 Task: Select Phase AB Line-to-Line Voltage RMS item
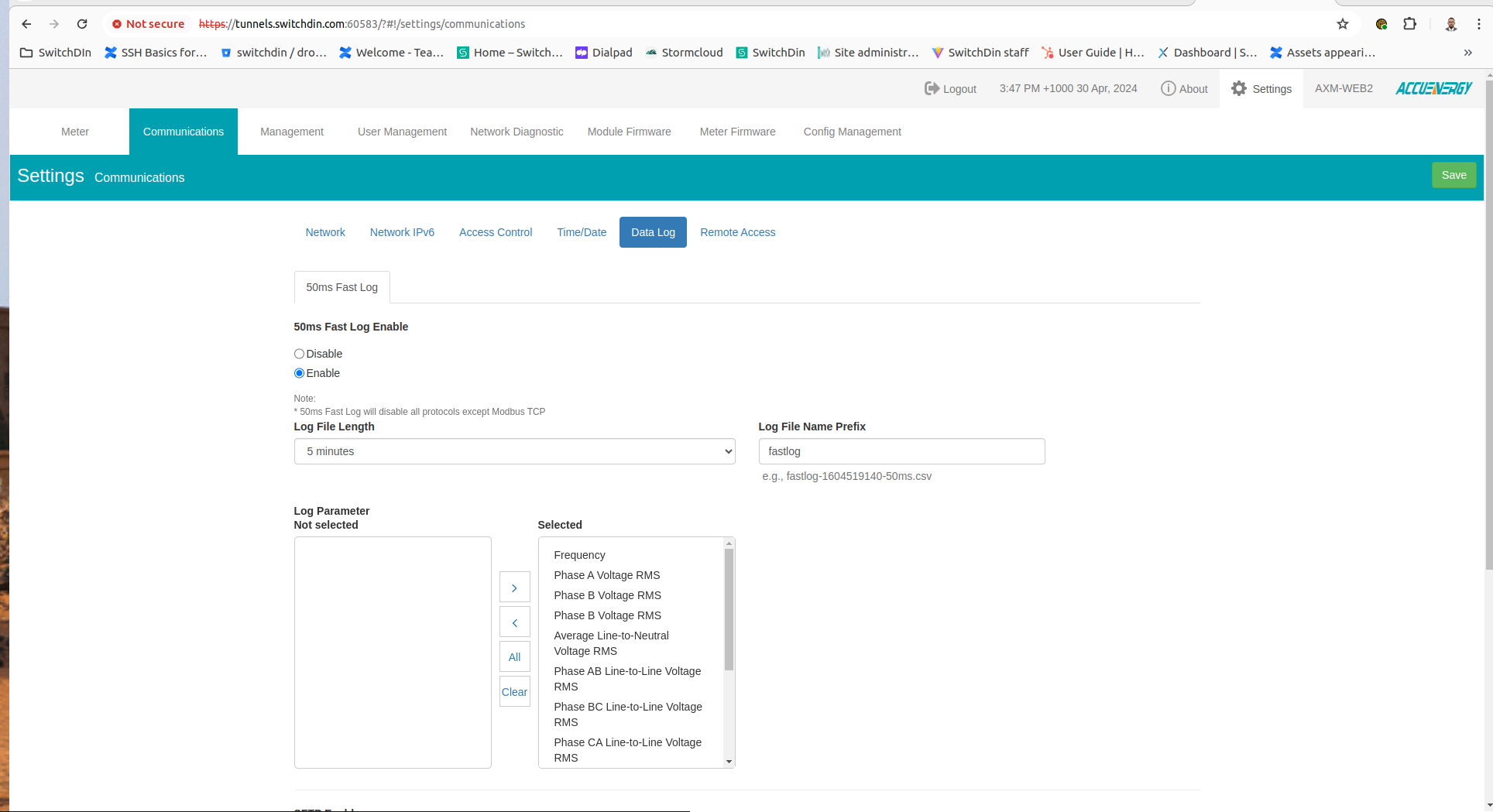pos(627,679)
